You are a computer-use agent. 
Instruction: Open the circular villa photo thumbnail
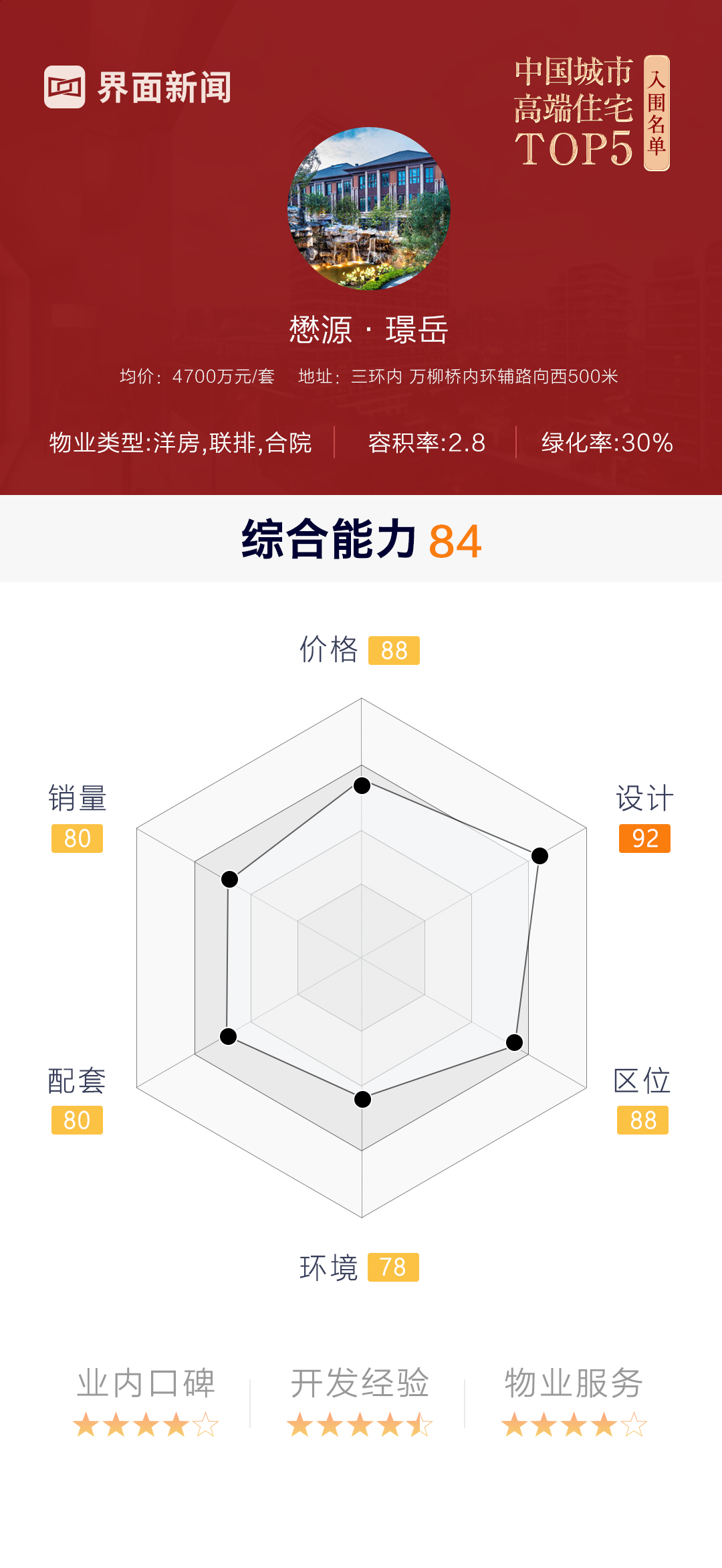(369, 208)
